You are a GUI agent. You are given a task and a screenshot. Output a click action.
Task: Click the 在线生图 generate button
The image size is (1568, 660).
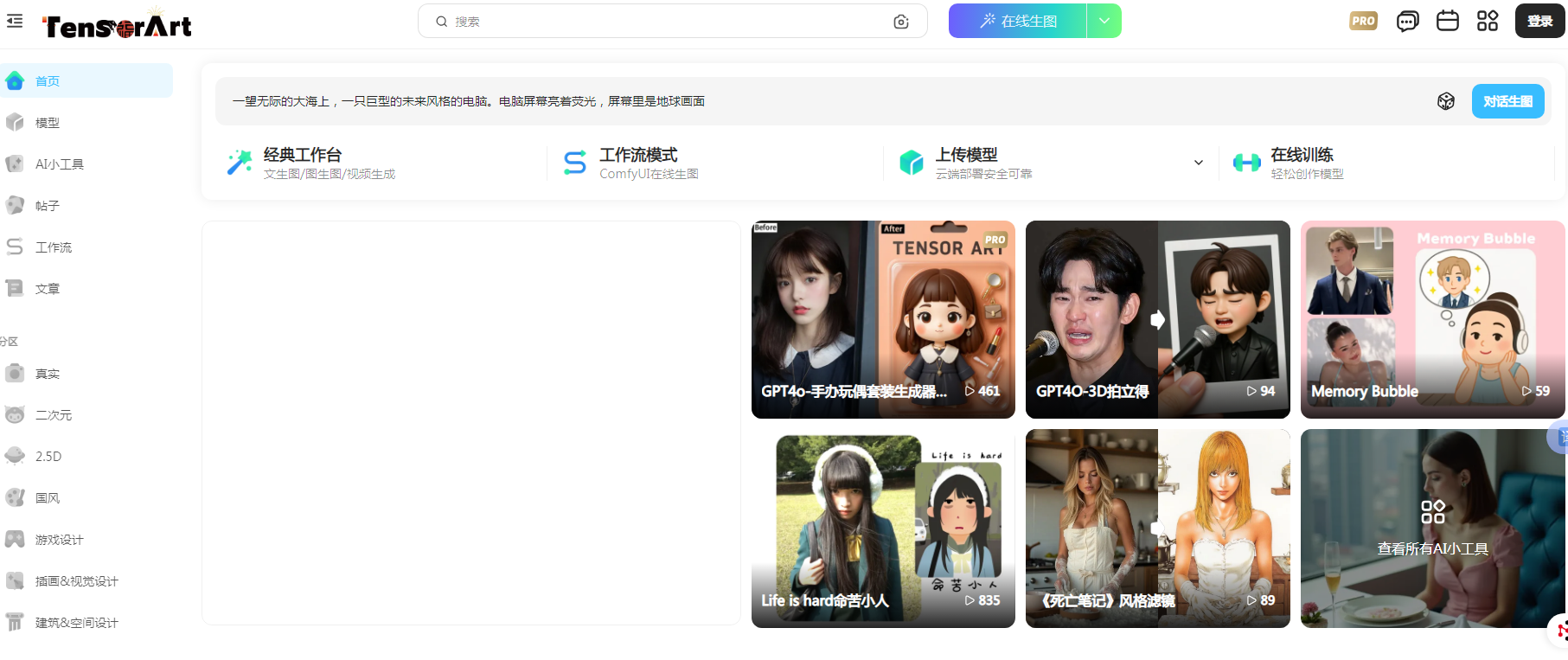click(1017, 21)
